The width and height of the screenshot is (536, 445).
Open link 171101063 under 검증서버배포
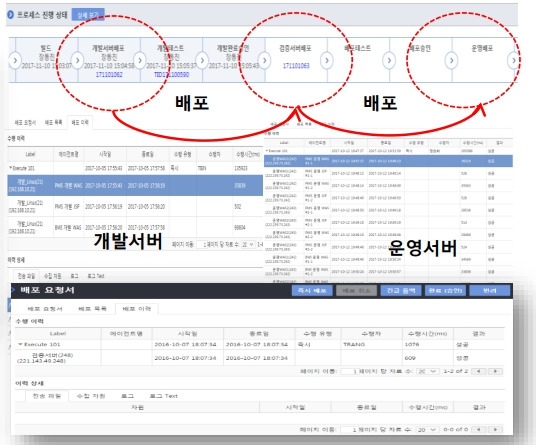point(296,66)
